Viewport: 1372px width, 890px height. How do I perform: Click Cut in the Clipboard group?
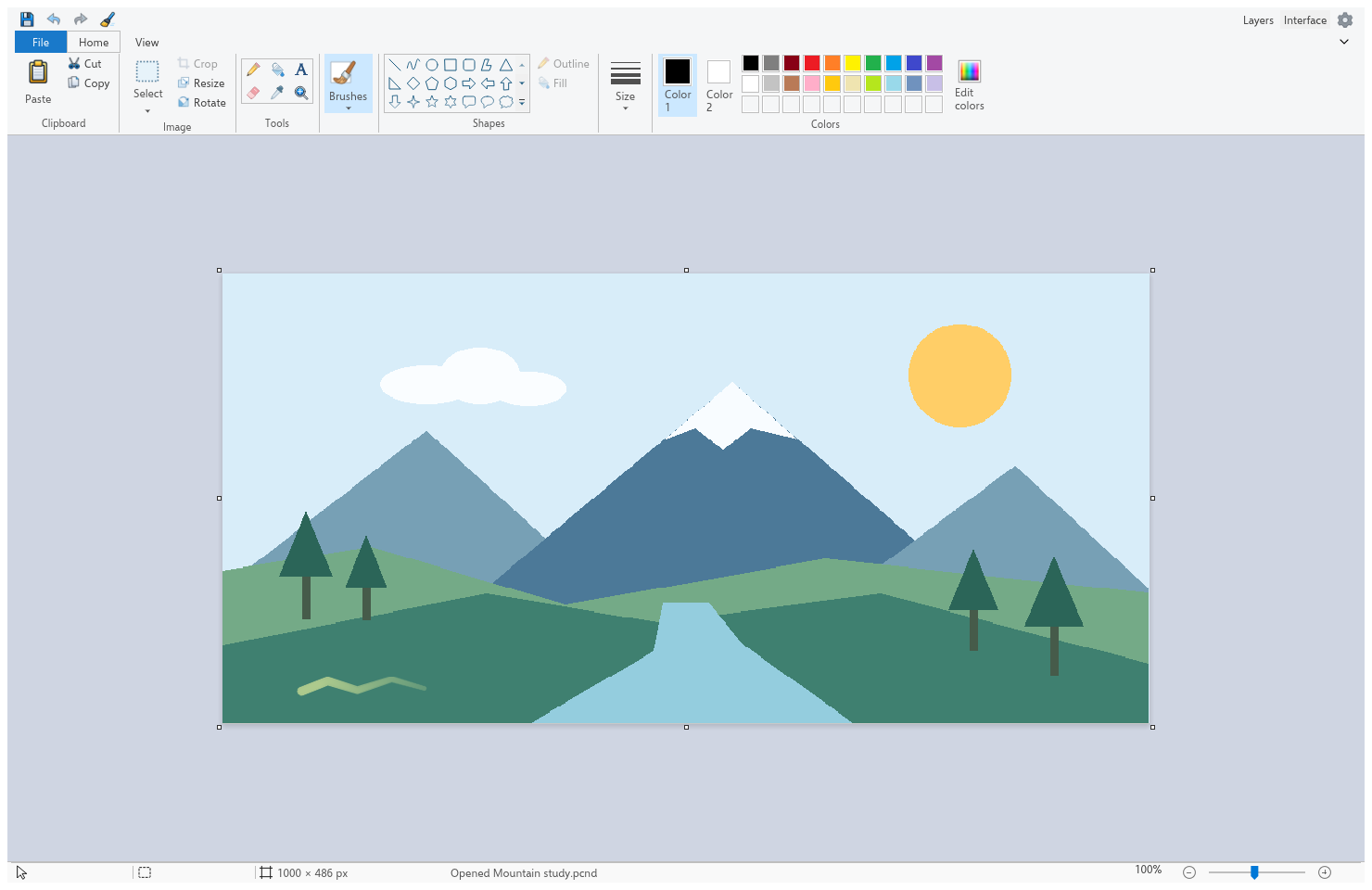84,64
